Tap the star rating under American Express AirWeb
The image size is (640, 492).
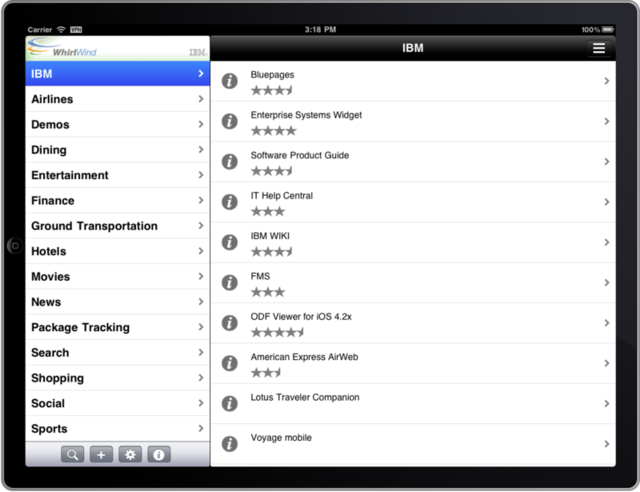pyautogui.click(x=266, y=372)
